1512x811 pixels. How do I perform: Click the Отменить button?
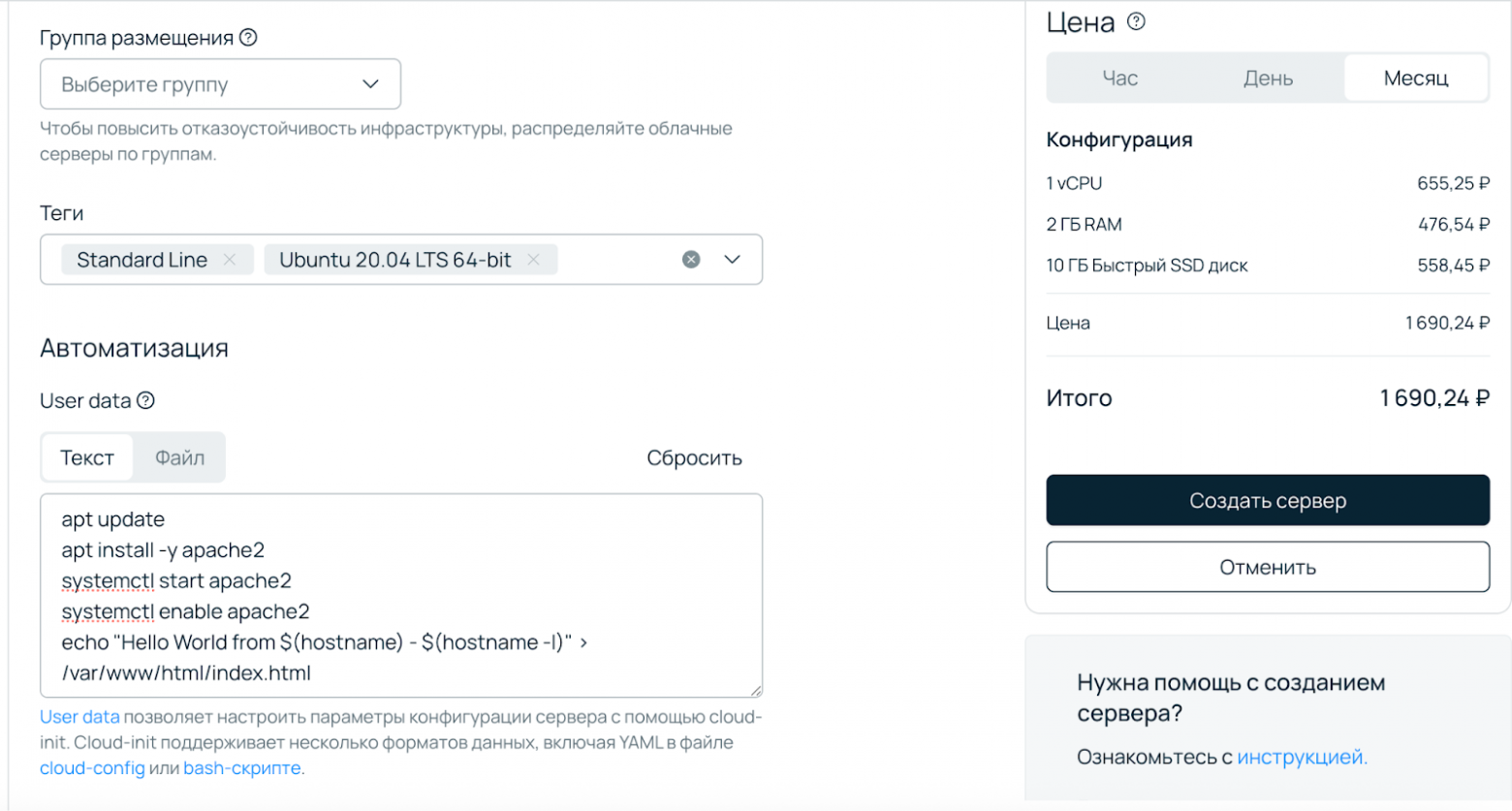tap(1267, 567)
